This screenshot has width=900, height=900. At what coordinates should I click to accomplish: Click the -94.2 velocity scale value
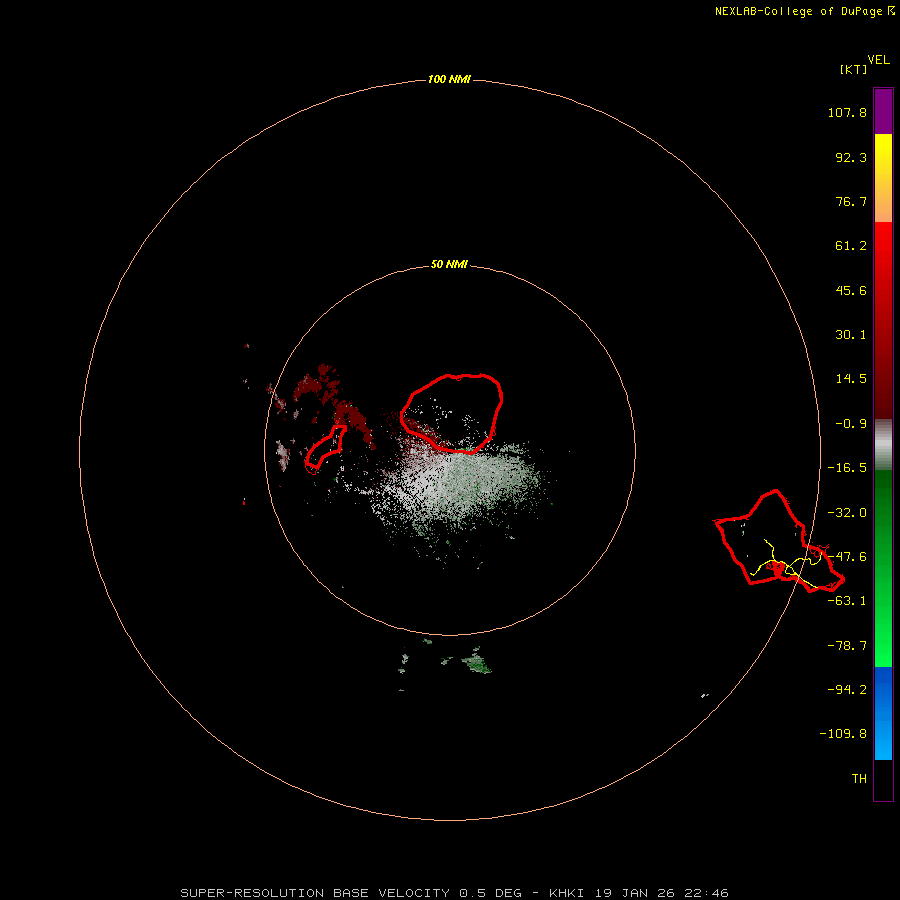tap(847, 689)
